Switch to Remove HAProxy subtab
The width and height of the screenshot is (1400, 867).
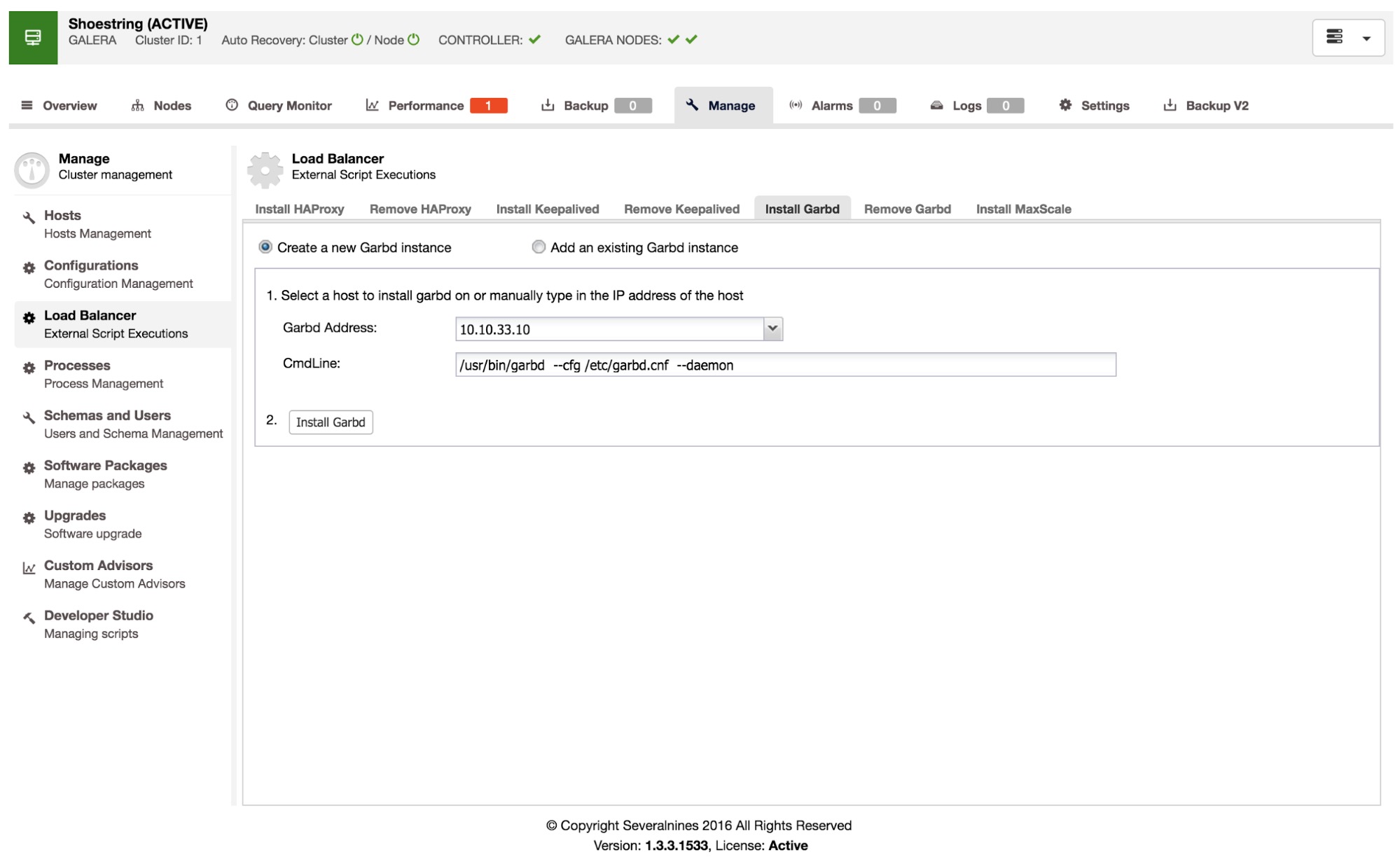click(x=420, y=209)
